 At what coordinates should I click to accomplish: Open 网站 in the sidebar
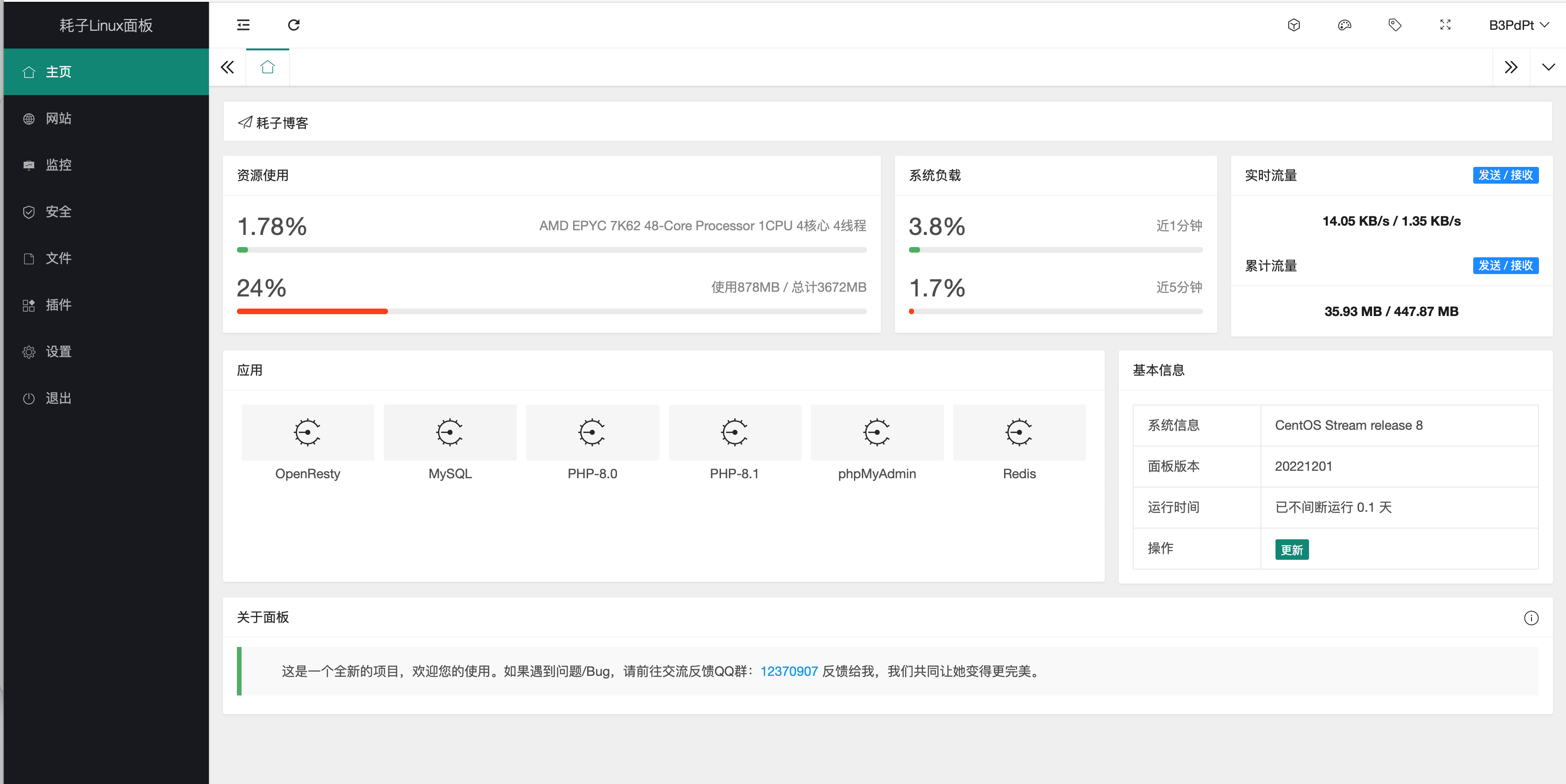click(106, 118)
